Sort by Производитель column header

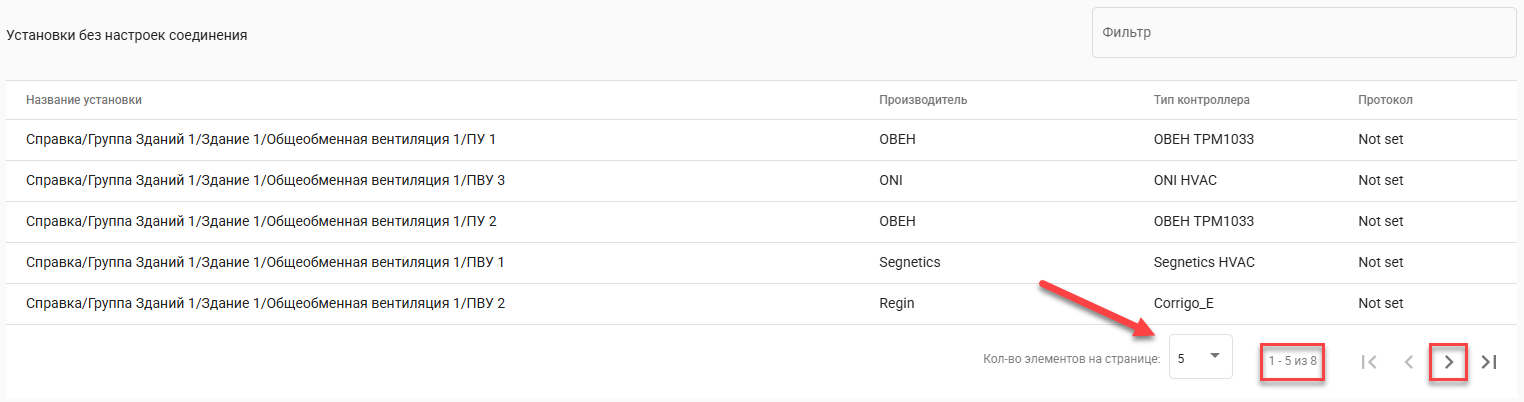point(922,100)
